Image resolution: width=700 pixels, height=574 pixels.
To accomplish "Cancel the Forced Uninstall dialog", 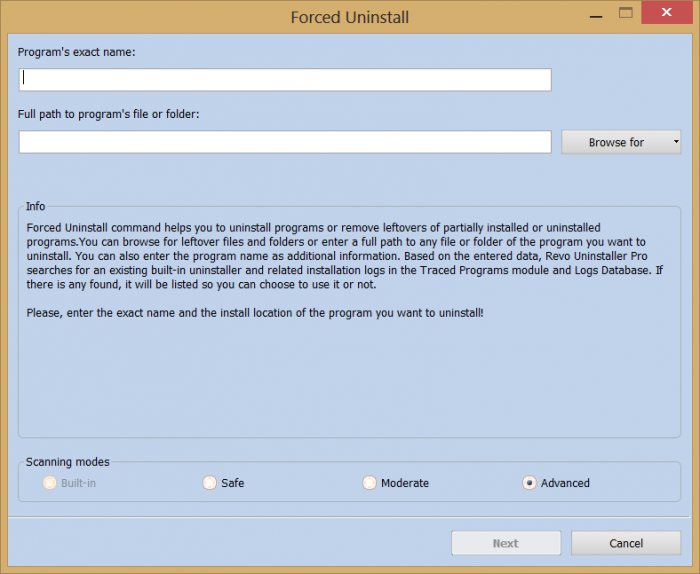I will pos(626,543).
